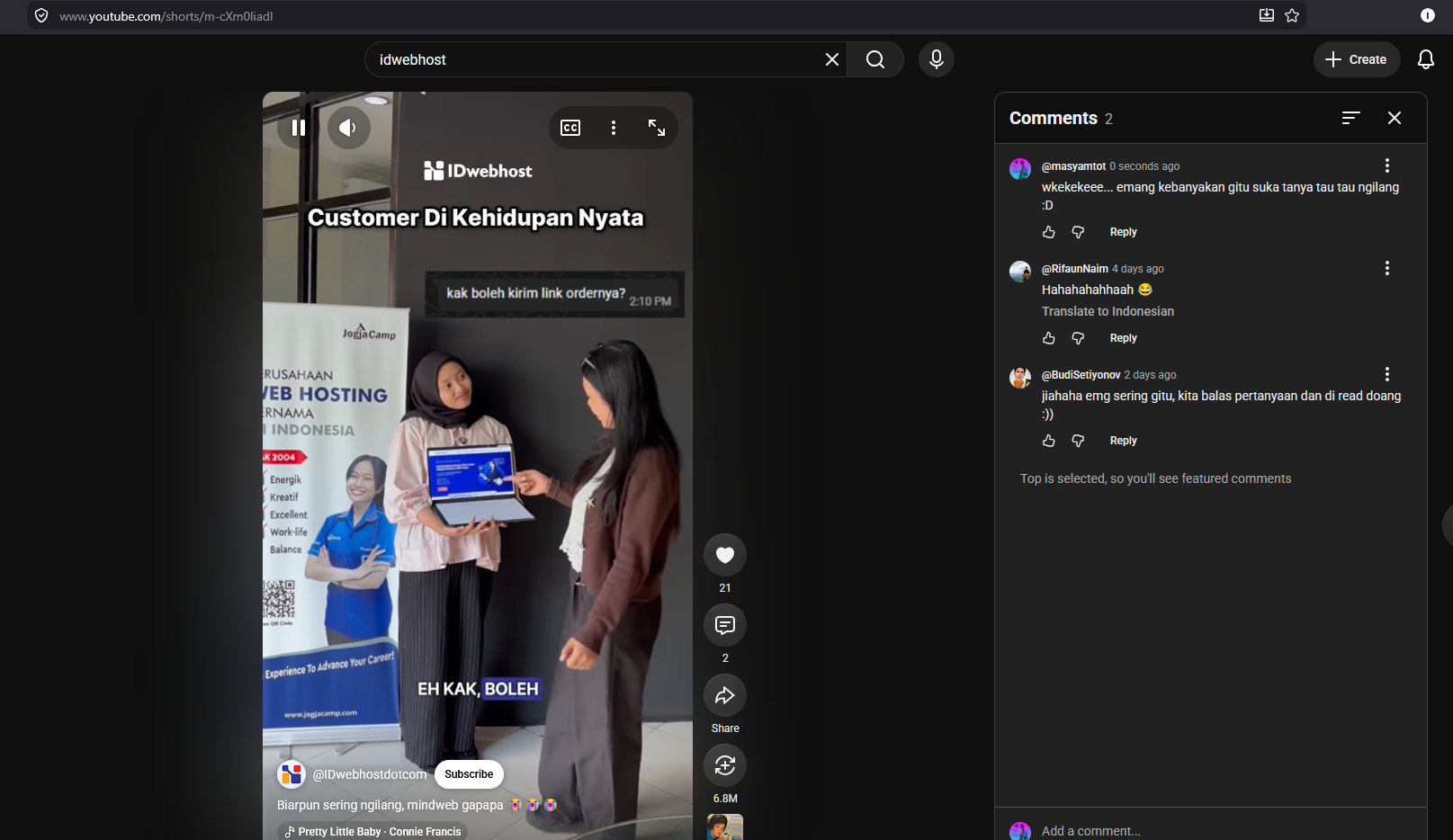Open the video's more options menu
This screenshot has width=1453, height=840.
tap(614, 128)
